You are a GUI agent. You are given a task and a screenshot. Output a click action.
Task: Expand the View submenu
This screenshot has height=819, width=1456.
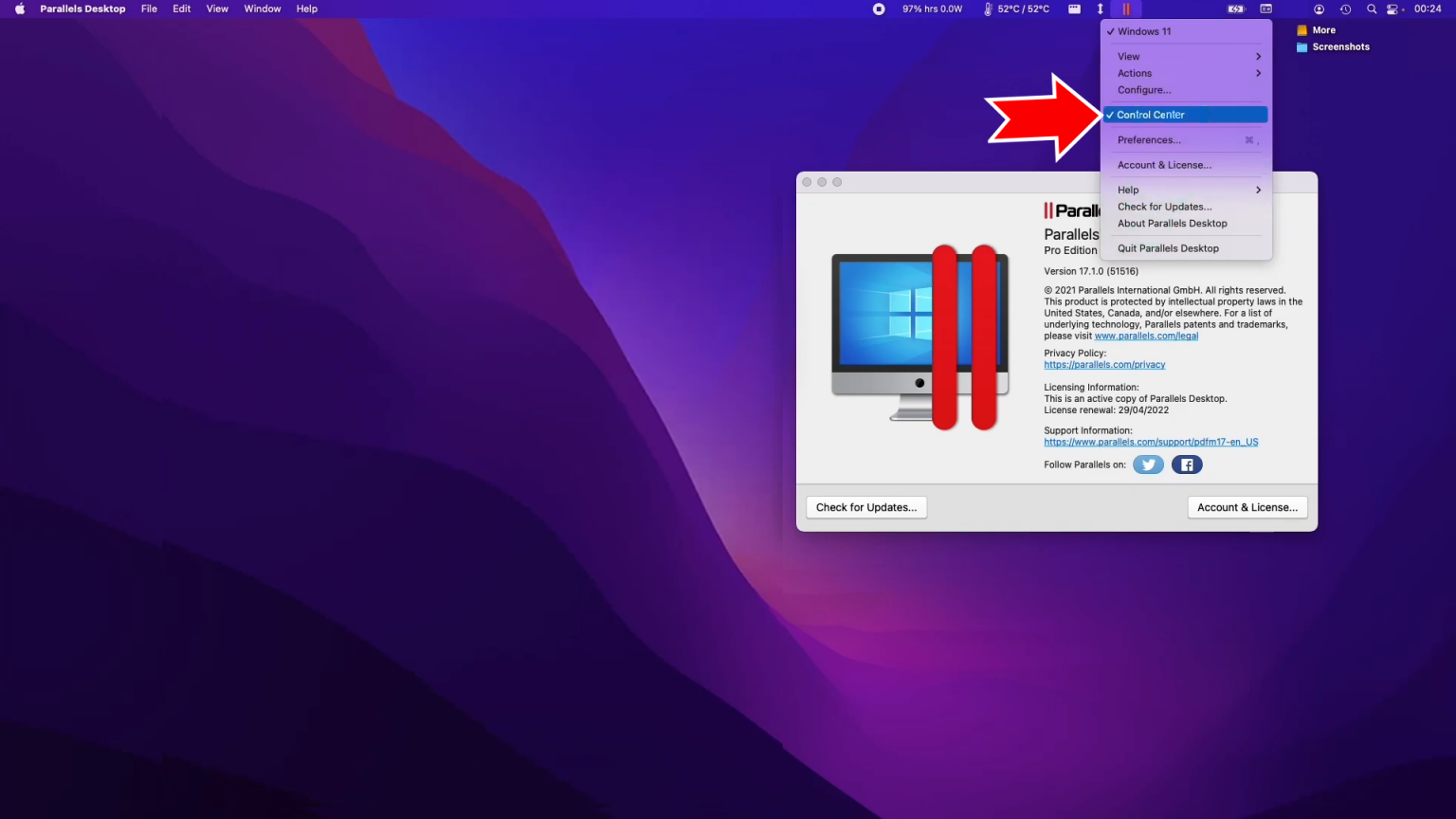1186,57
